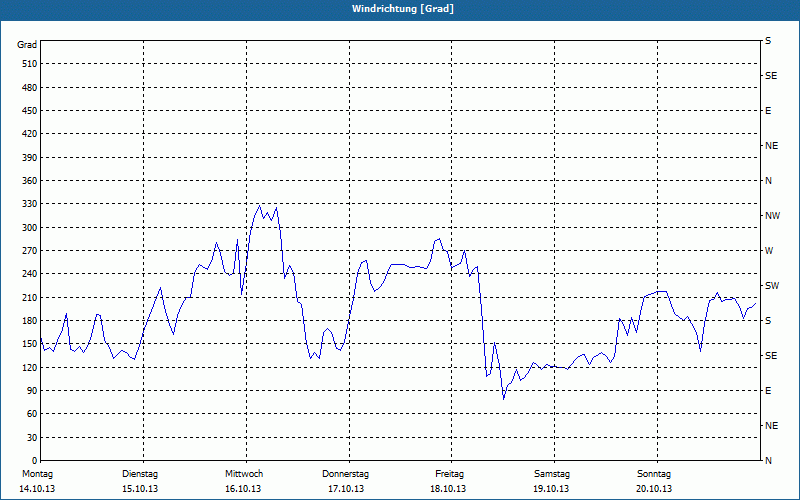Click the Sonntag day label
800x500 pixels.
[654, 474]
